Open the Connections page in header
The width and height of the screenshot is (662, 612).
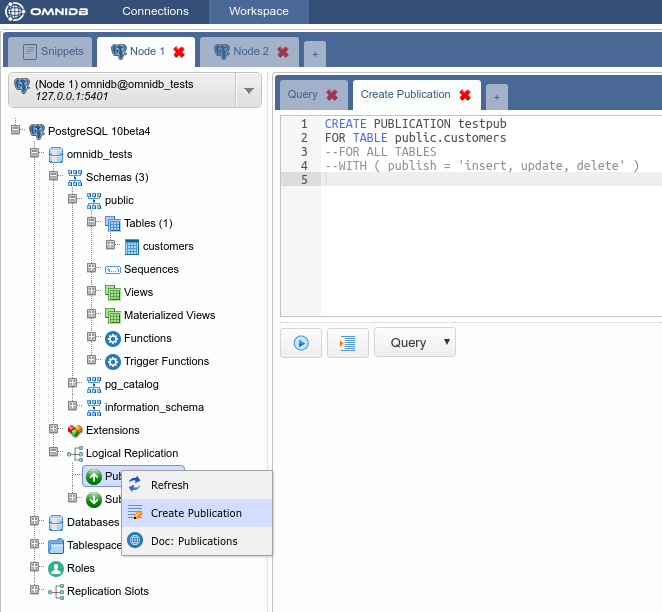coord(155,12)
